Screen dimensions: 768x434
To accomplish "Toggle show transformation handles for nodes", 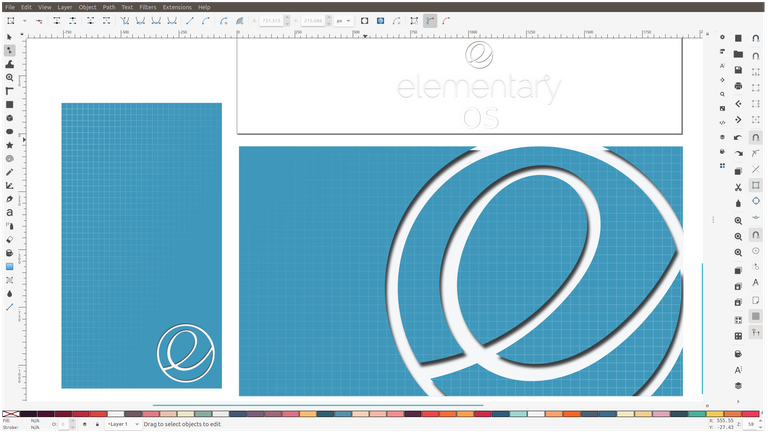I will click(414, 21).
